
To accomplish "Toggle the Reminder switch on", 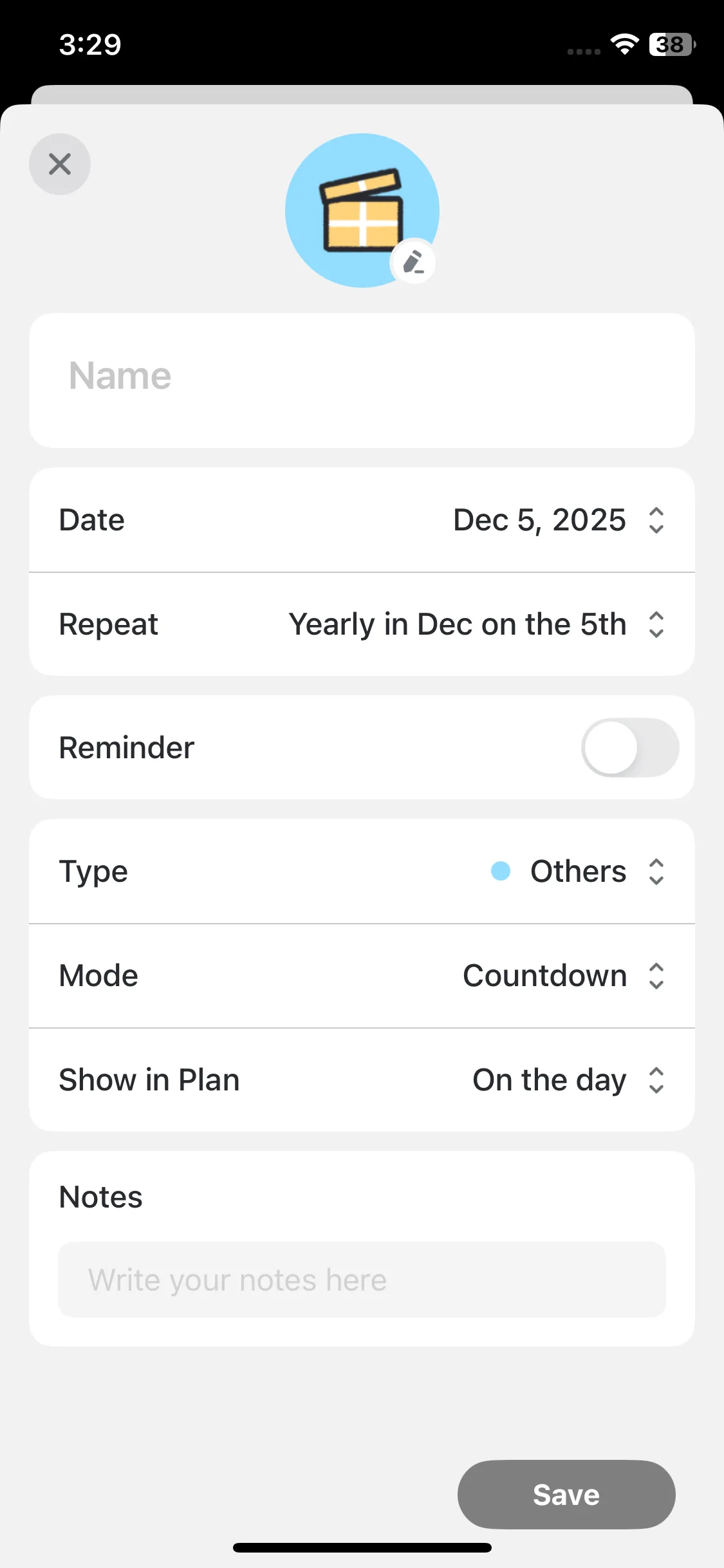I will 629,747.
